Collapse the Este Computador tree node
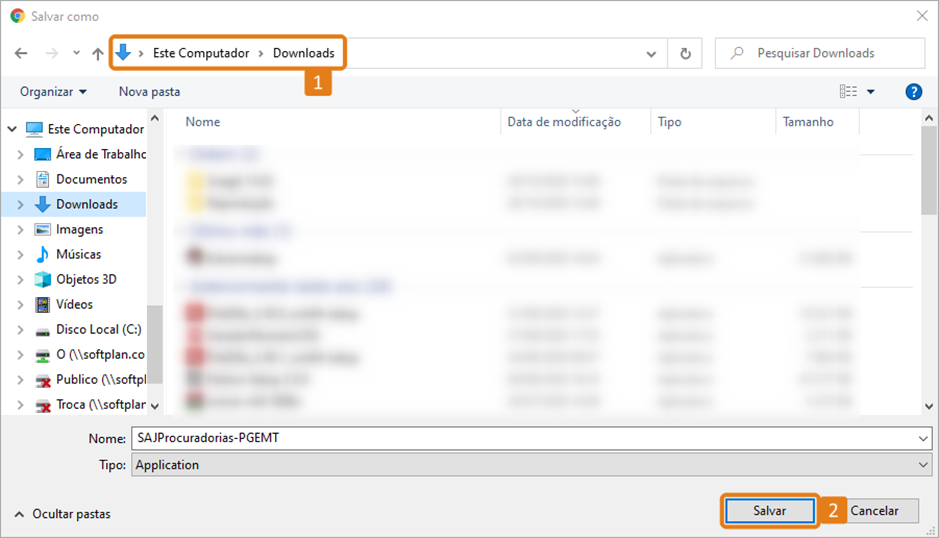The width and height of the screenshot is (939, 538). (x=11, y=129)
